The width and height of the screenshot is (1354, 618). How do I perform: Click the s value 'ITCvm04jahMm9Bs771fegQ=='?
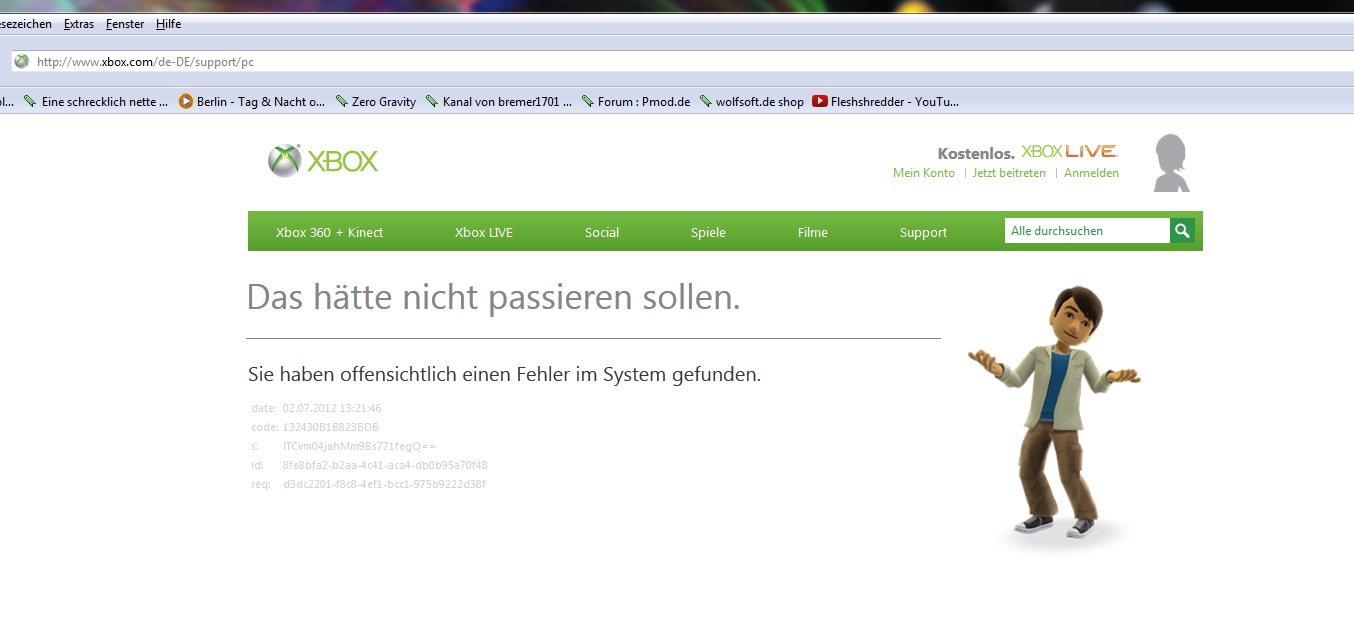360,446
